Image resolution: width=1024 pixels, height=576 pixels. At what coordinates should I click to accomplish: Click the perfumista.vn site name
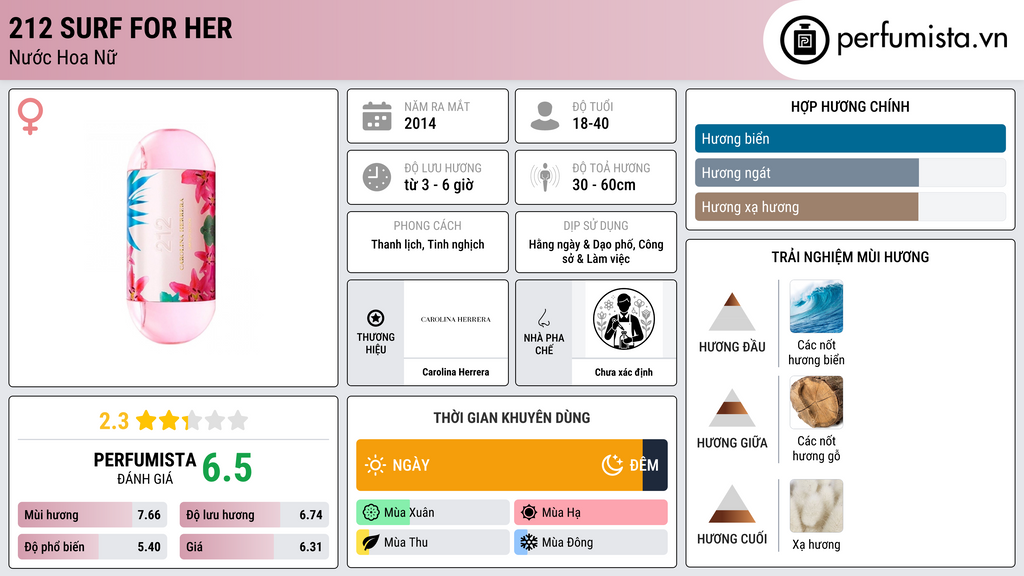coord(922,39)
